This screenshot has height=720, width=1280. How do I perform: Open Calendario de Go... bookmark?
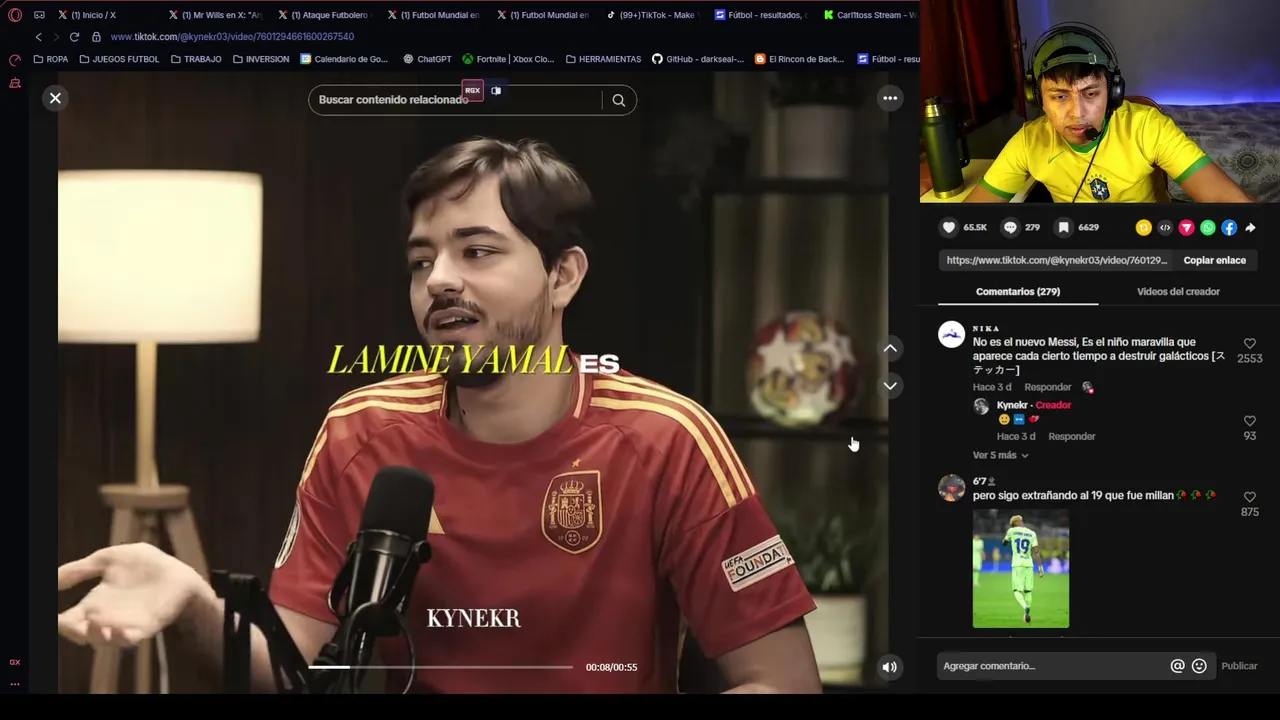click(344, 59)
